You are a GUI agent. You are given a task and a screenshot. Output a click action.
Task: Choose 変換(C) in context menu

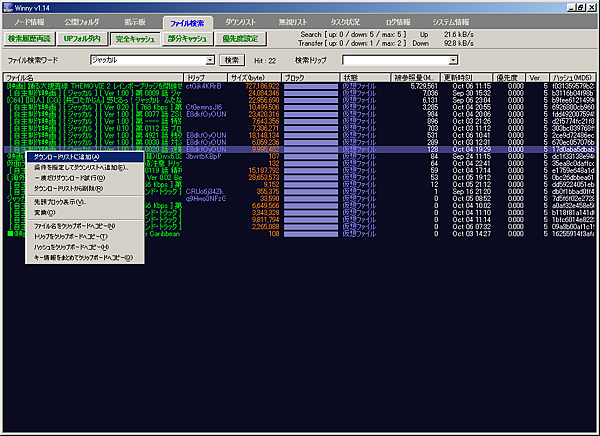coord(85,212)
